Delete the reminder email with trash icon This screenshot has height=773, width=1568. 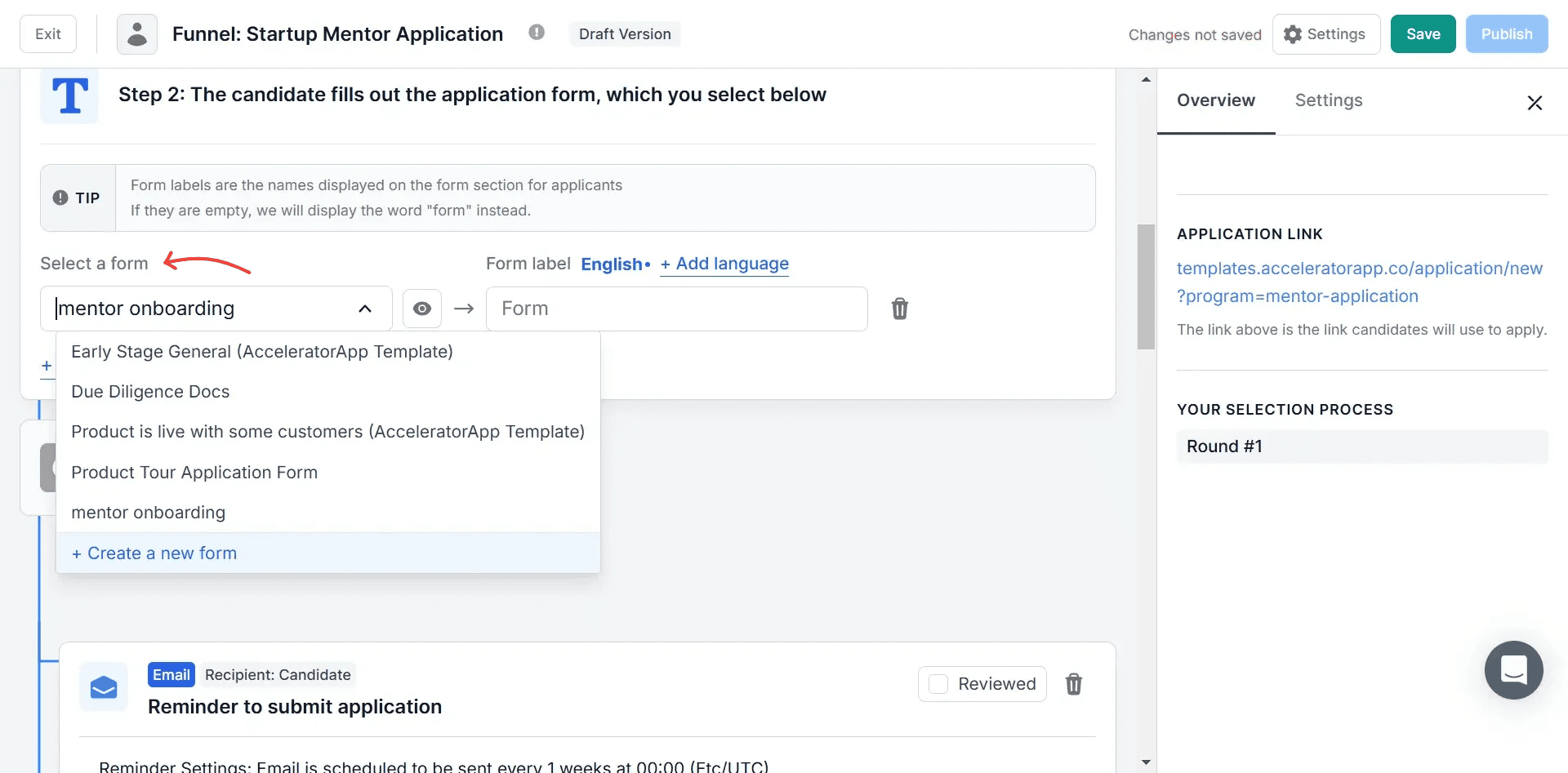point(1073,684)
